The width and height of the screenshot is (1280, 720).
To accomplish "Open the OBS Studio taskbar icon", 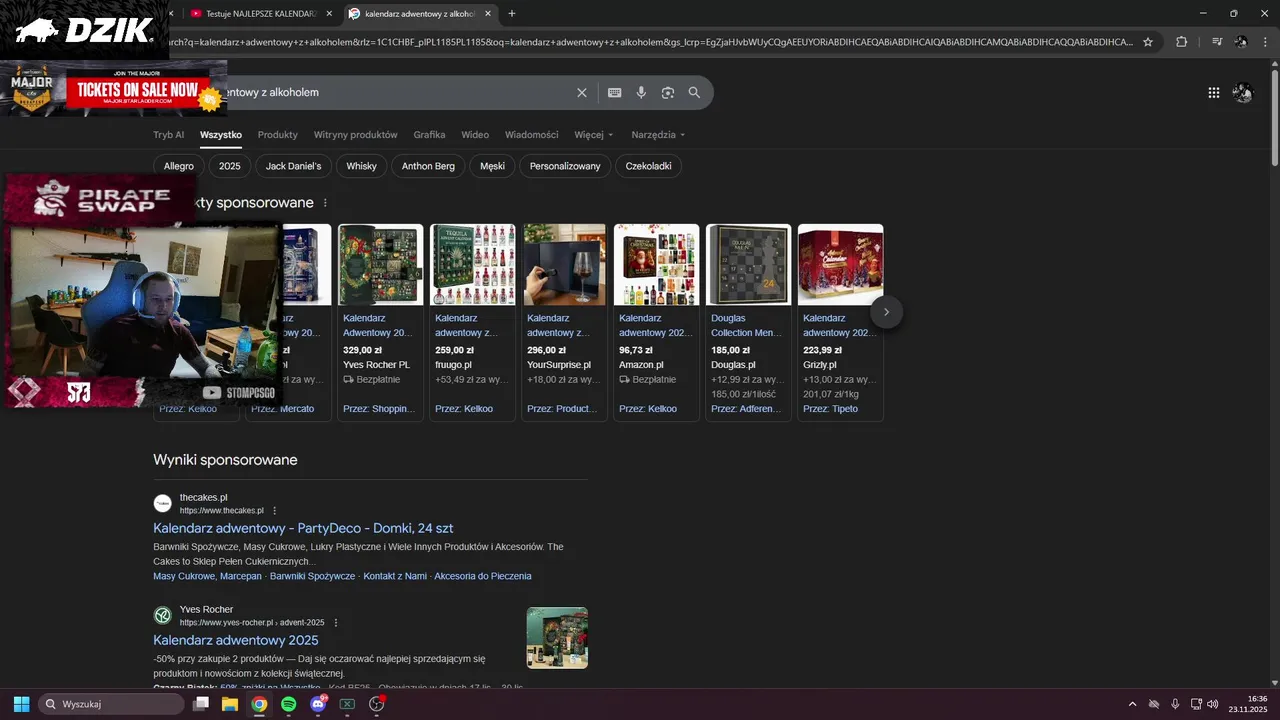I will click(377, 704).
